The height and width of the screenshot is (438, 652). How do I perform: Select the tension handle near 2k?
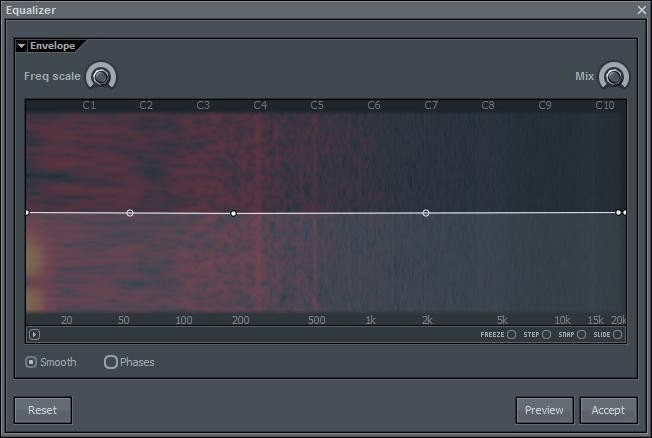pyautogui.click(x=426, y=213)
